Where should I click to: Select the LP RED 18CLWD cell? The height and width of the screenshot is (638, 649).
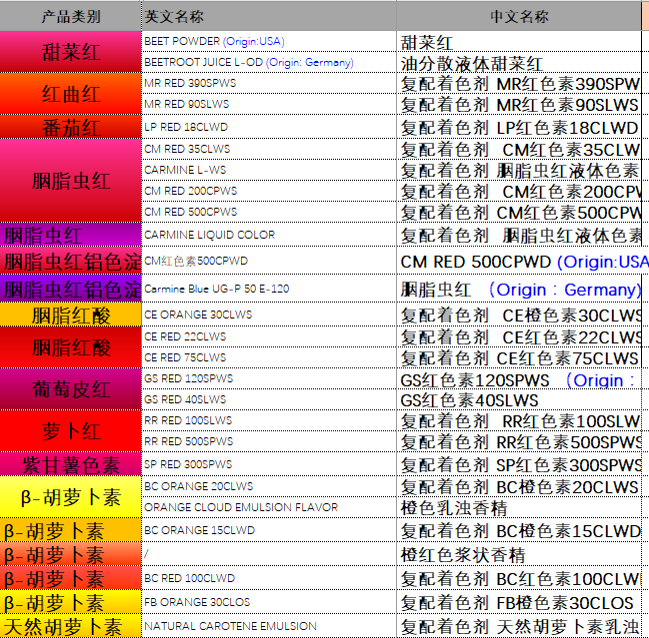[x=269, y=127]
